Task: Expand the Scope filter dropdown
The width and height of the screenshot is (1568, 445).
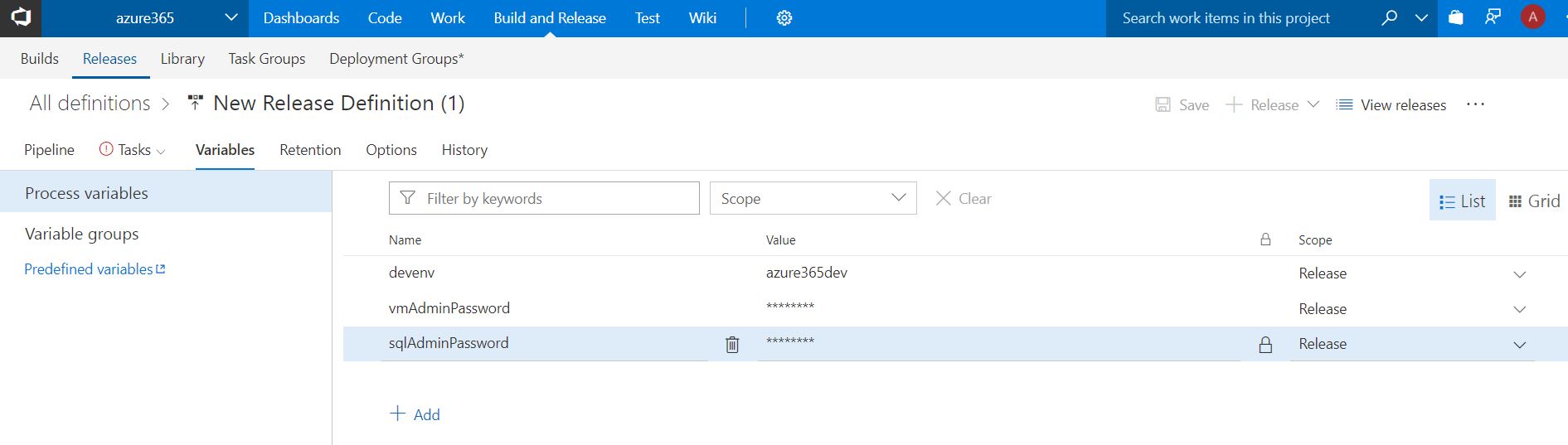Action: click(813, 198)
